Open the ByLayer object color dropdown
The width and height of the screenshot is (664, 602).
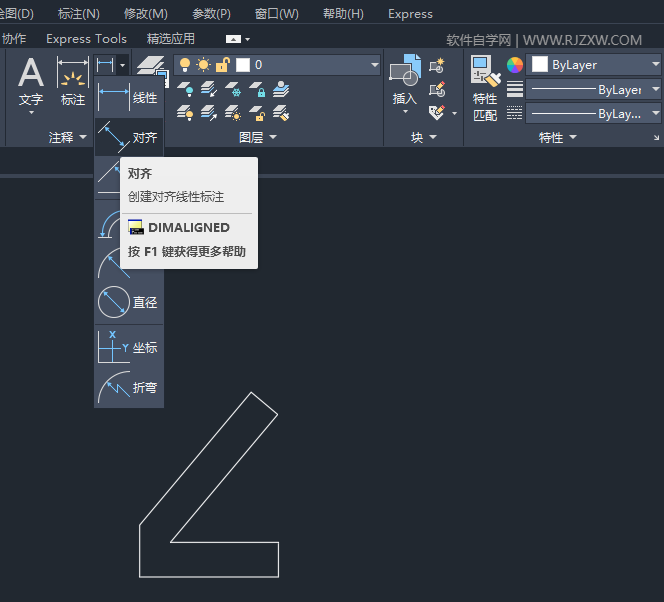point(656,64)
